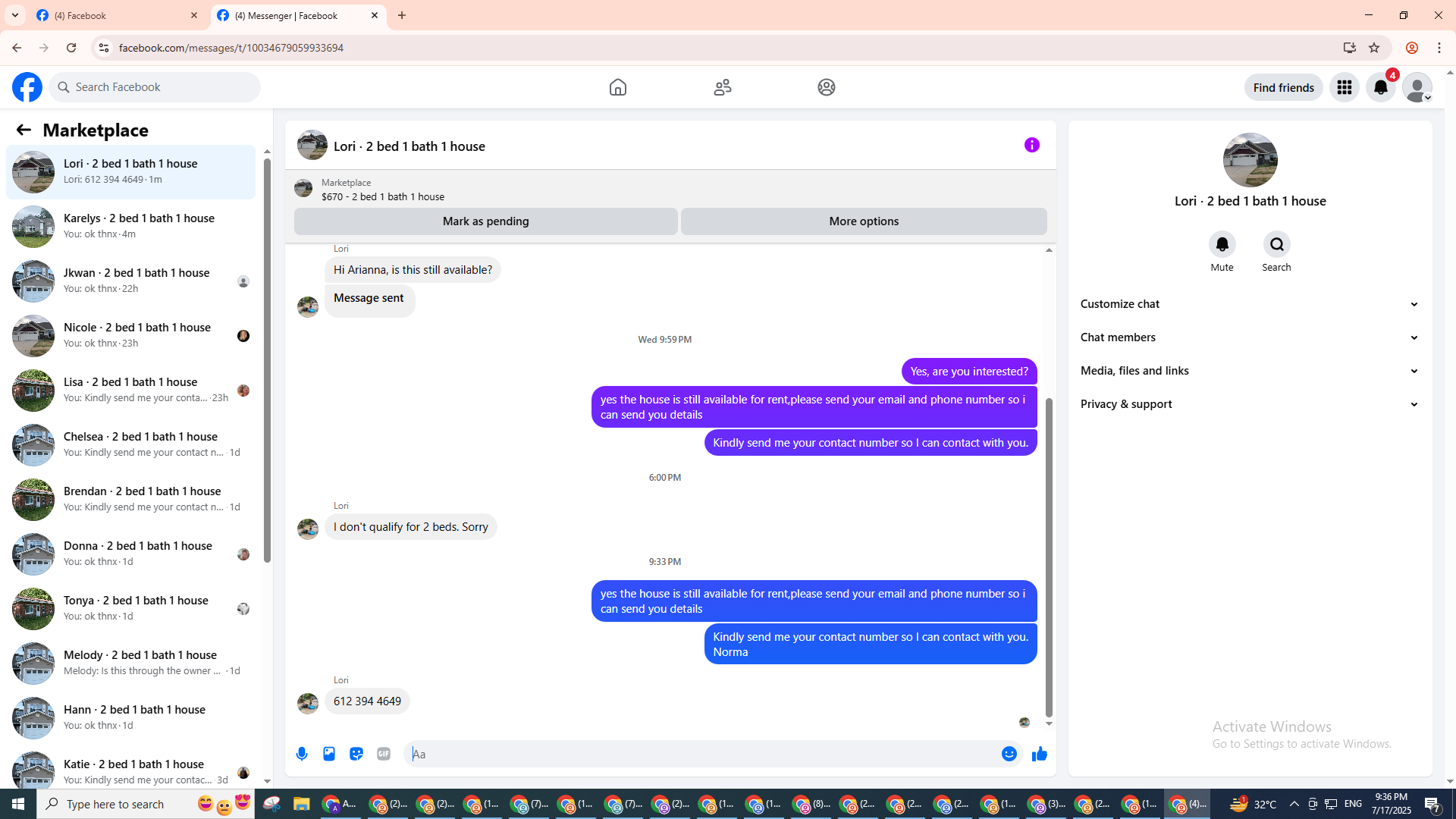This screenshot has height=819, width=1456.
Task: Open the emoji picker
Action: pyautogui.click(x=1009, y=754)
